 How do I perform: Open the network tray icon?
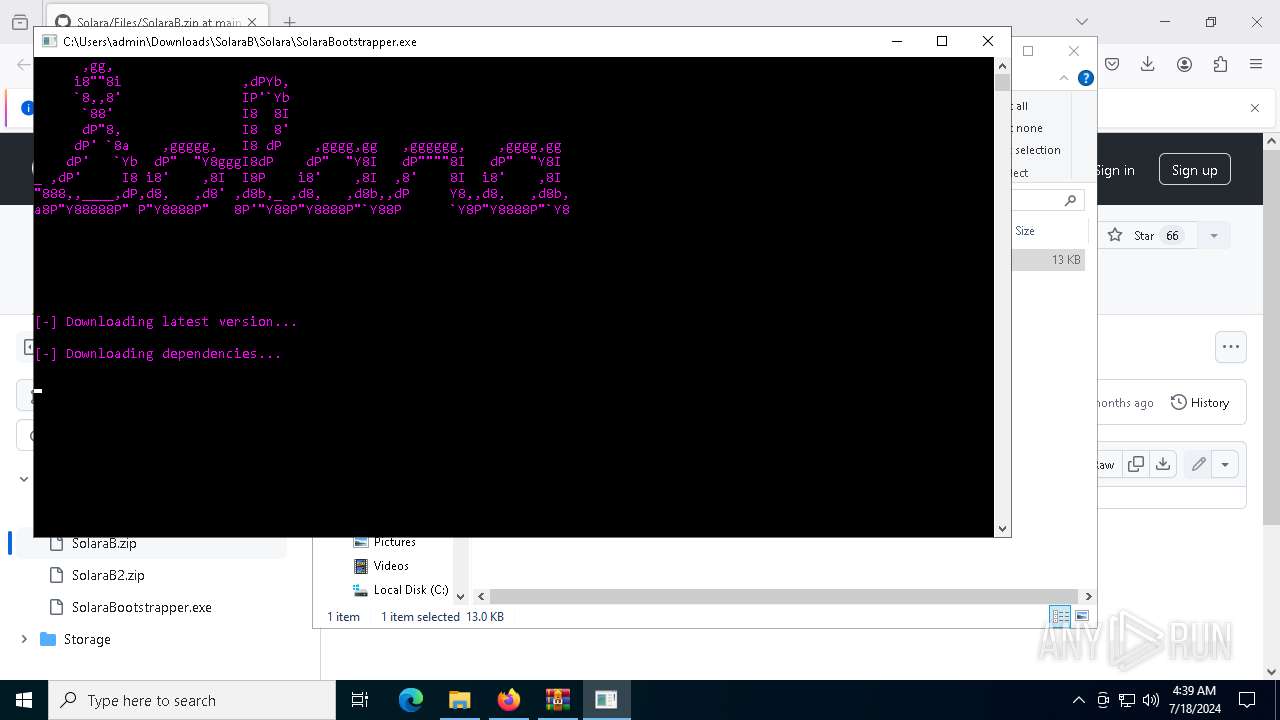(1127, 700)
